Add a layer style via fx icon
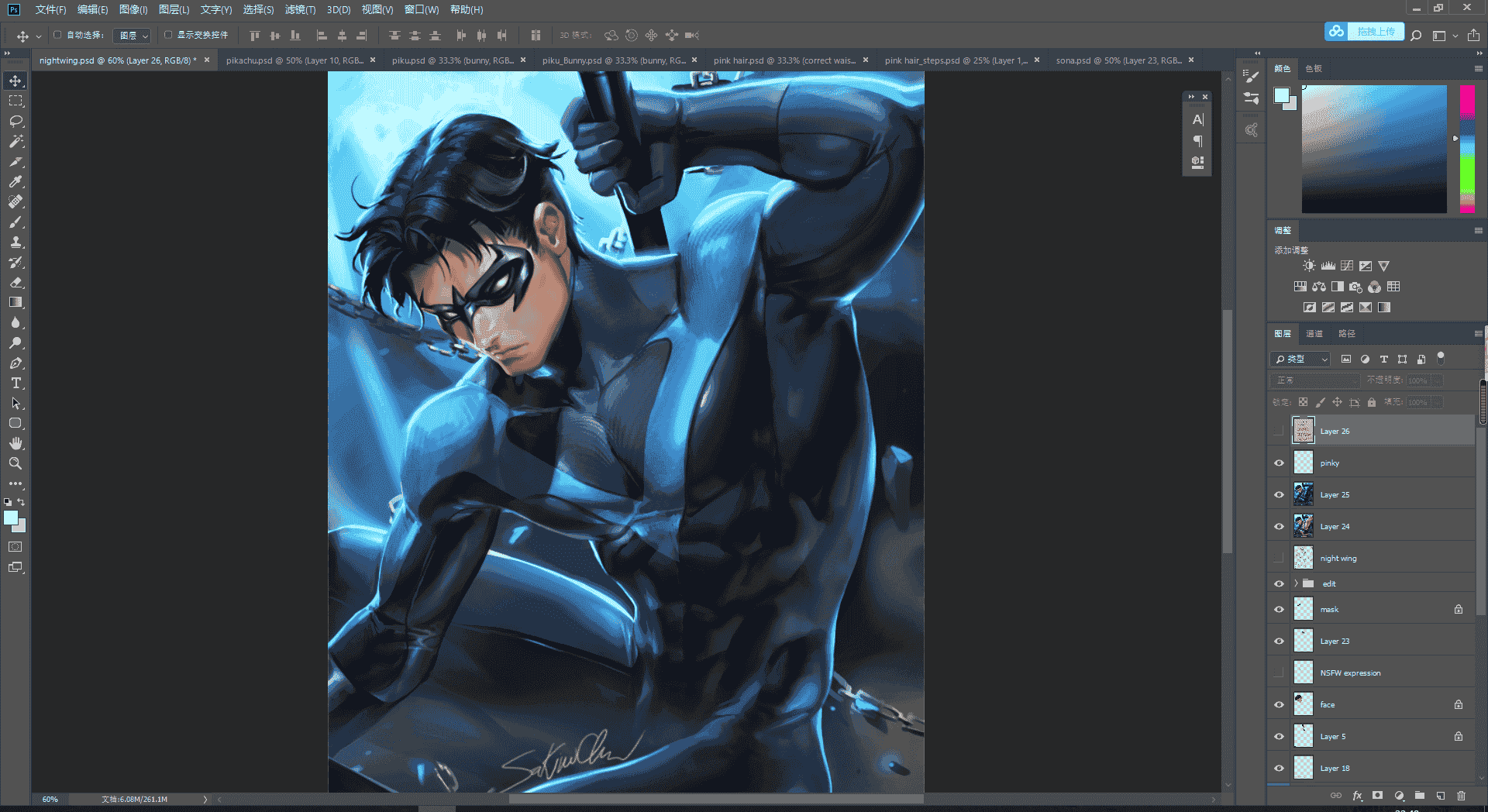 coord(1357,796)
